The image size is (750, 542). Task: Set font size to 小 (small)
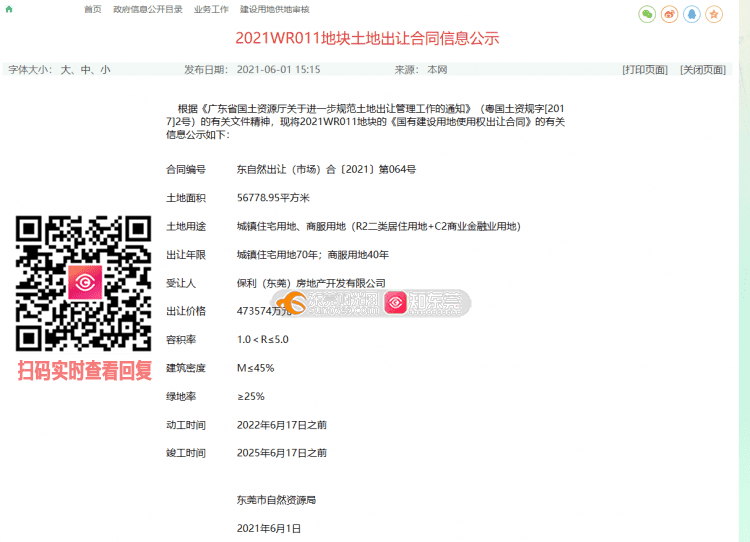[x=105, y=70]
